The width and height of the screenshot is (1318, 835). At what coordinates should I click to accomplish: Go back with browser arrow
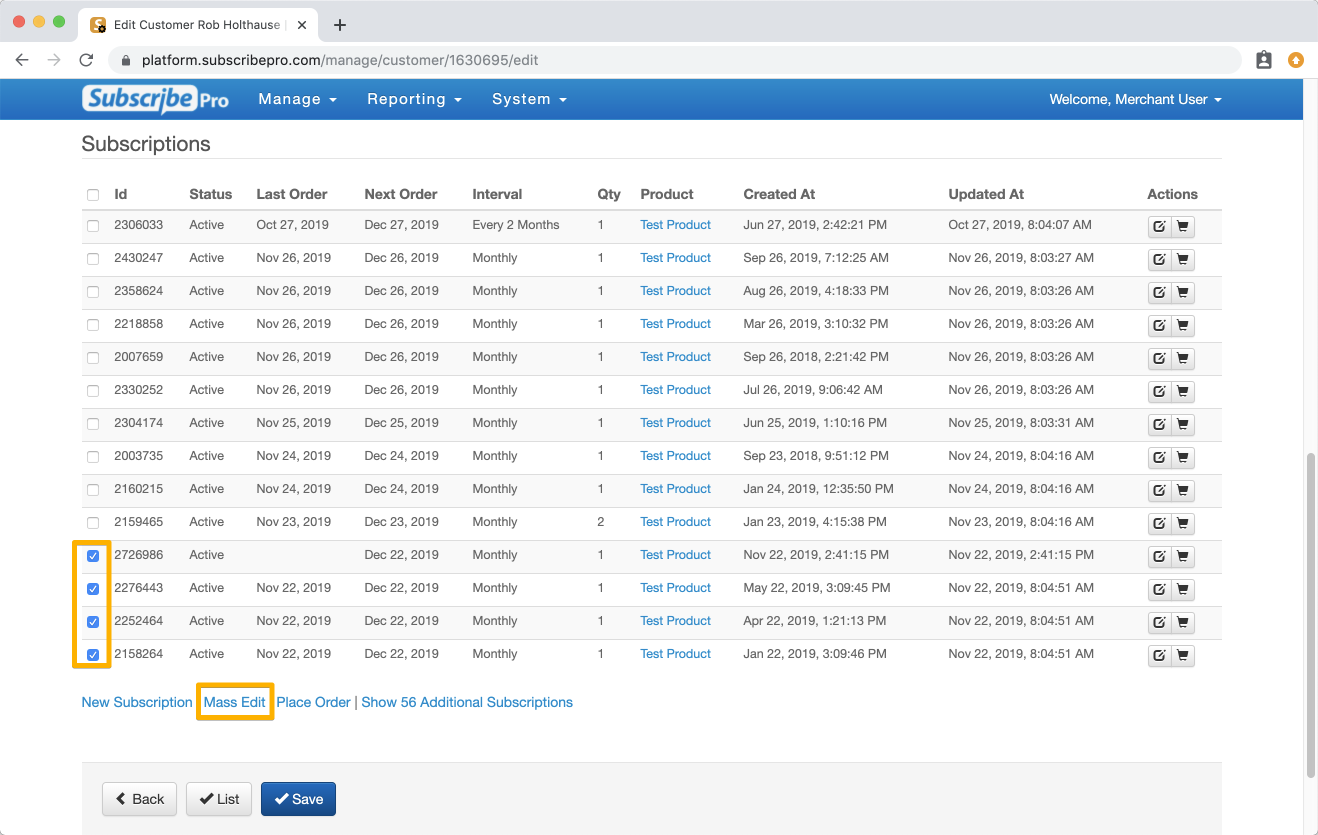click(x=22, y=60)
